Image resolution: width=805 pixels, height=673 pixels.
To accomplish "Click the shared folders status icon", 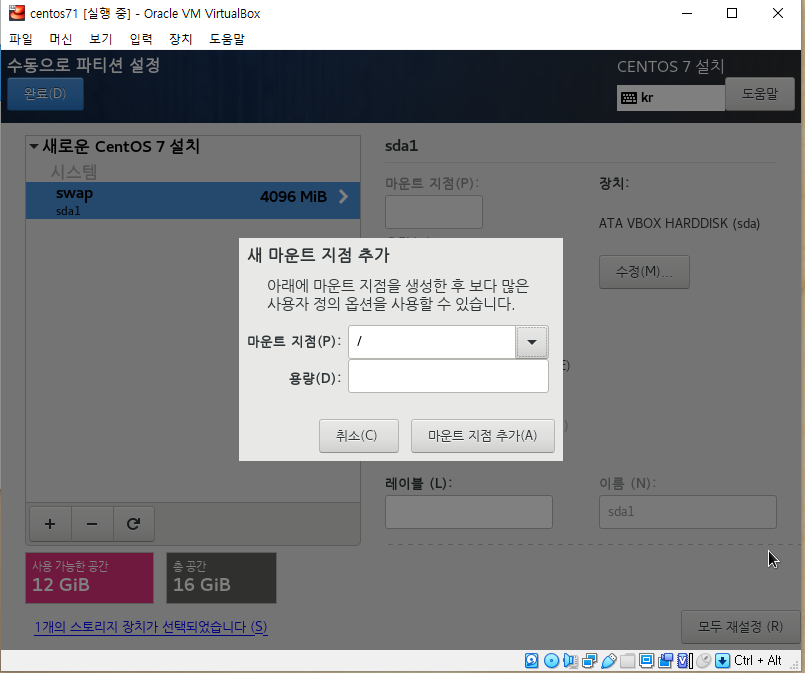I will [627, 660].
